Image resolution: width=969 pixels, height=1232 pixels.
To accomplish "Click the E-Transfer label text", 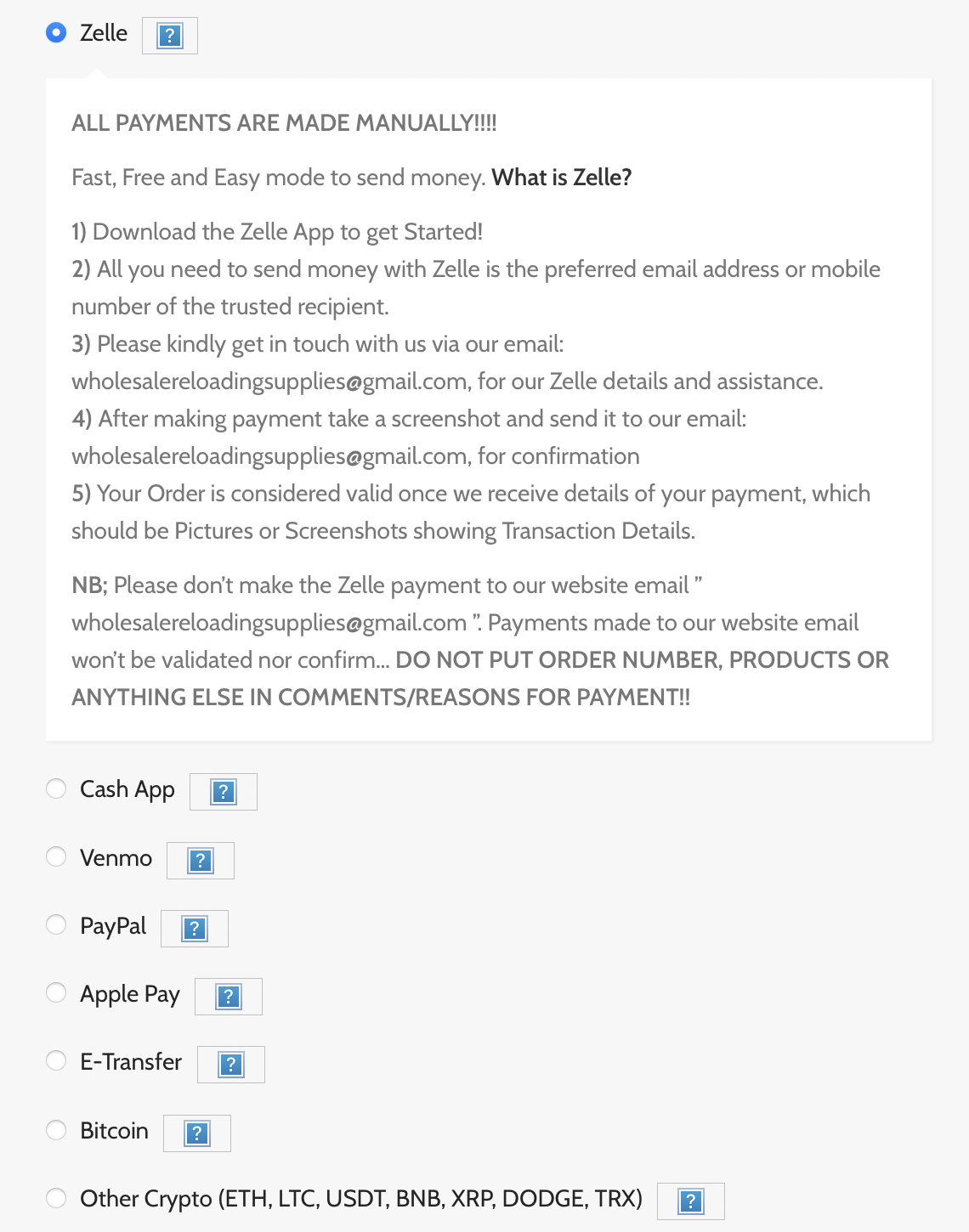I will coord(131,1062).
